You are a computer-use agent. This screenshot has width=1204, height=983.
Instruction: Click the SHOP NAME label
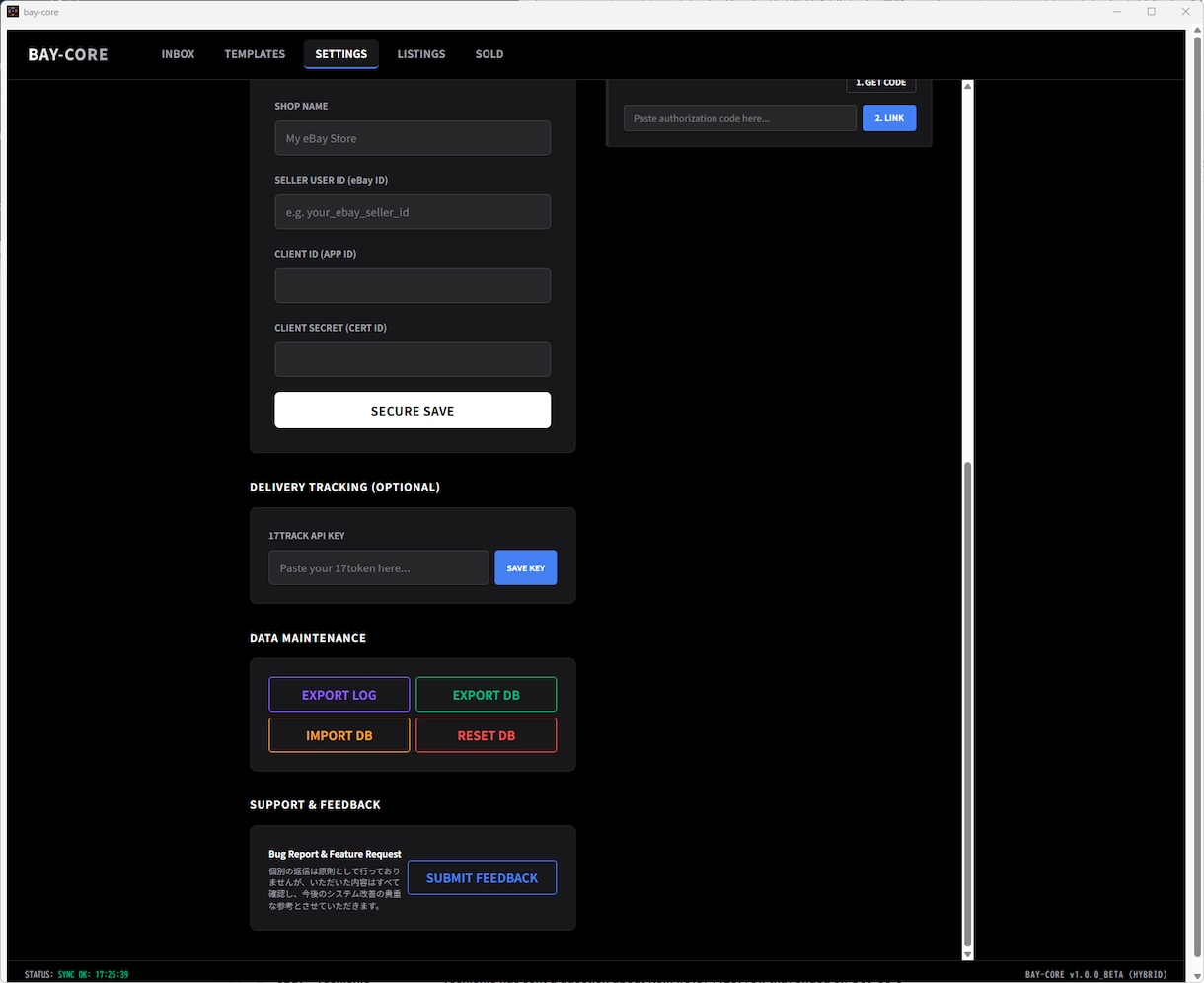(x=301, y=106)
